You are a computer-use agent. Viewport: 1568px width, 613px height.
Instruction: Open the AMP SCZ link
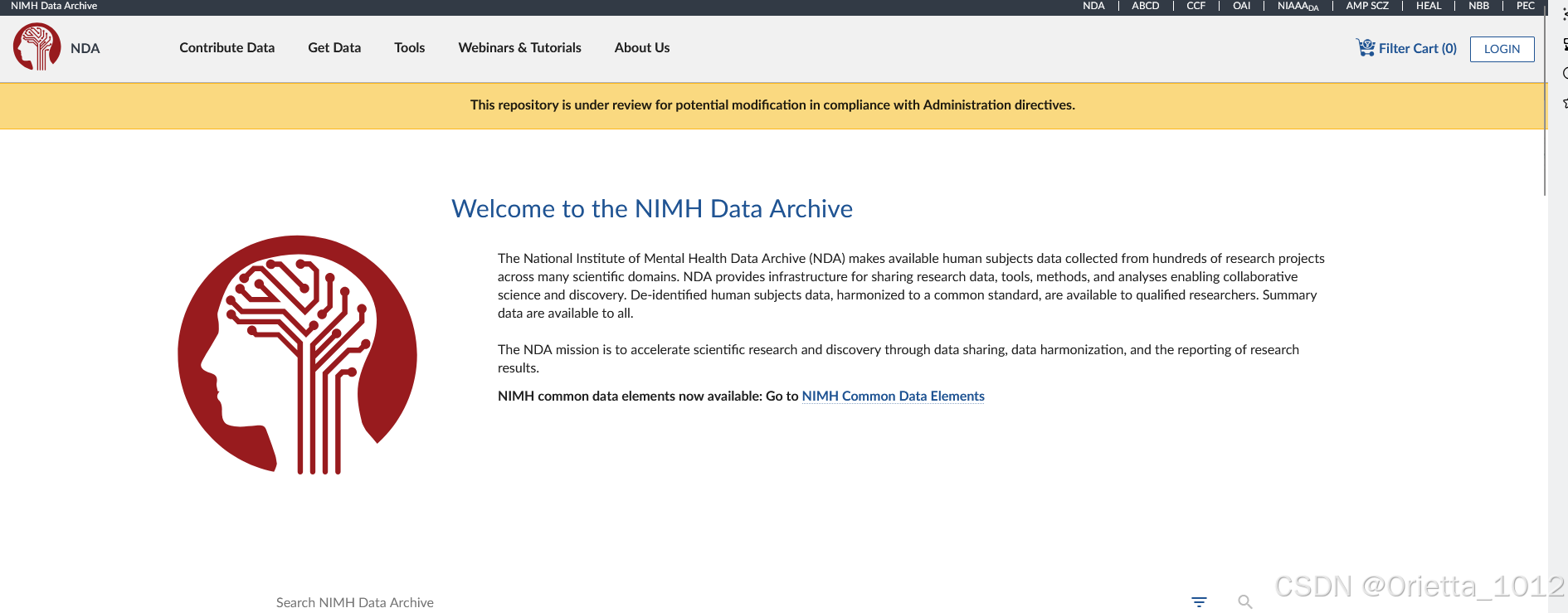pyautogui.click(x=1367, y=6)
